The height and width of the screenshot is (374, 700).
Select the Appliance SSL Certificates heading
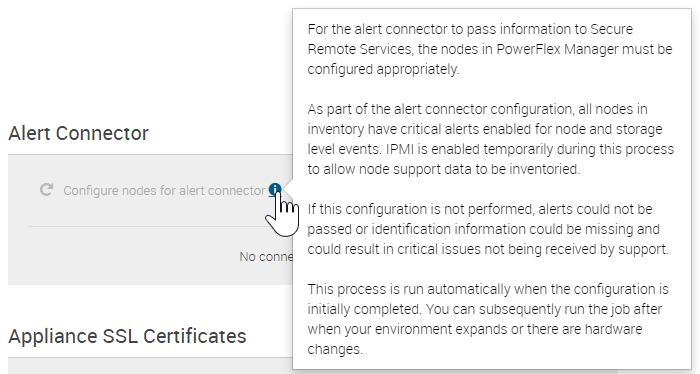[x=127, y=336]
